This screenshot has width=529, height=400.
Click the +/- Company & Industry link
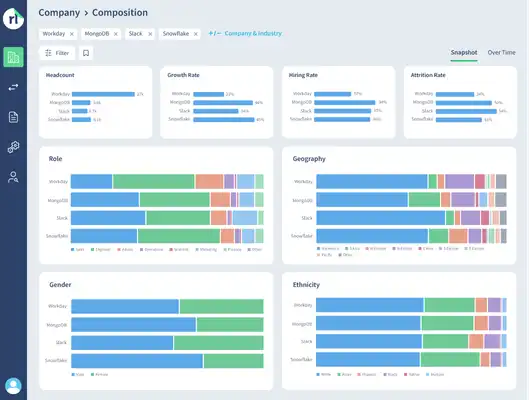click(245, 33)
